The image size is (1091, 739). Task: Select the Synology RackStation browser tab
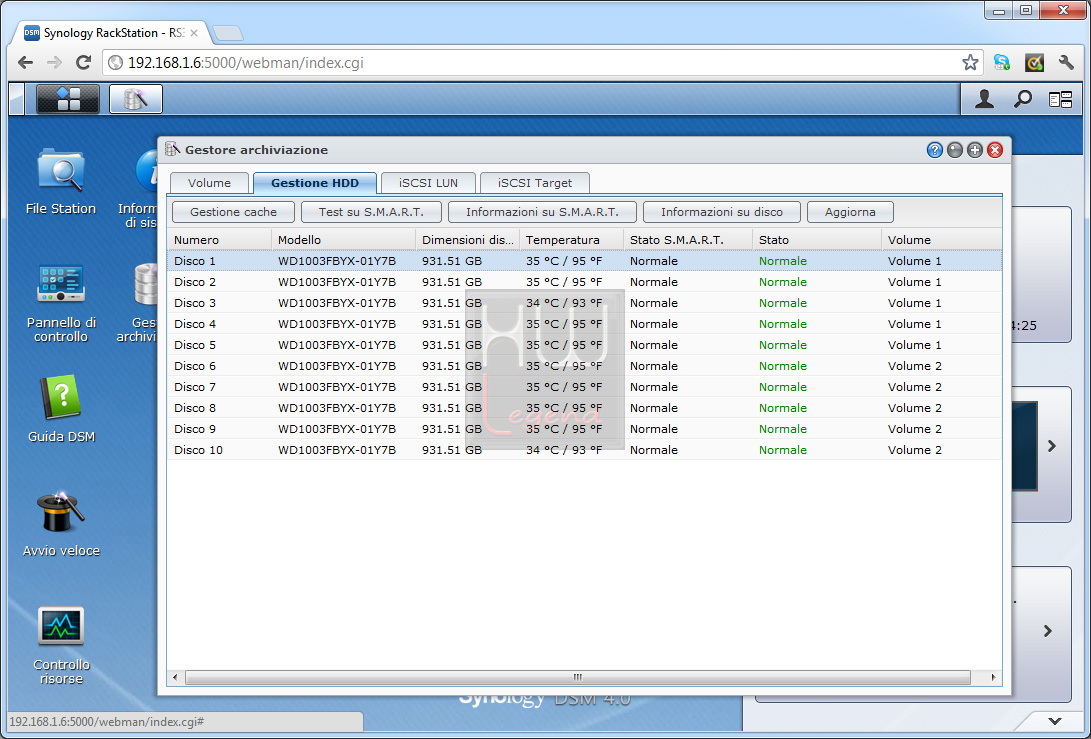(111, 33)
